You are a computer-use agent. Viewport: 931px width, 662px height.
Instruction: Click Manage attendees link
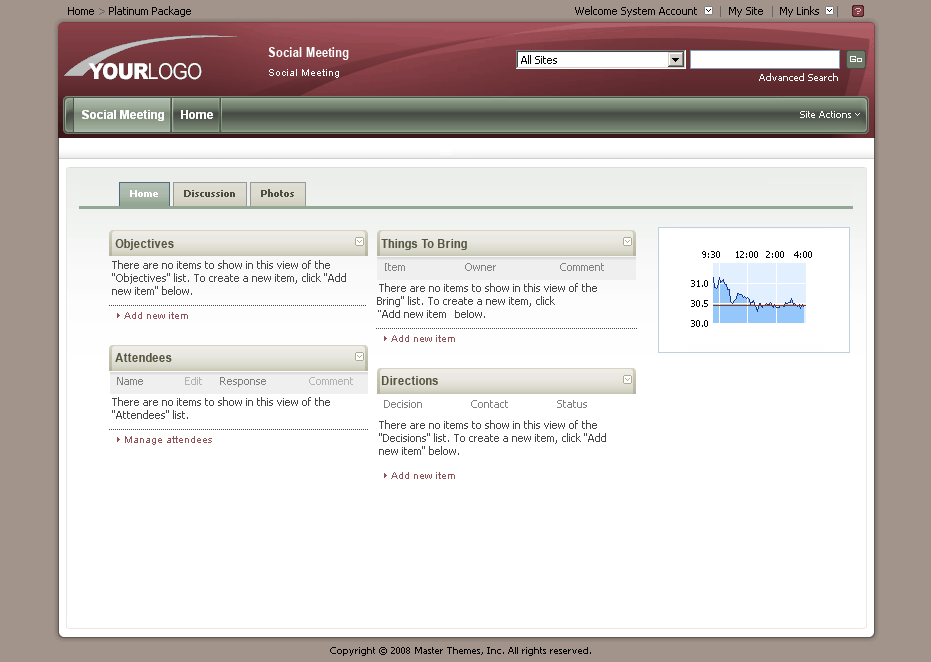(x=168, y=440)
